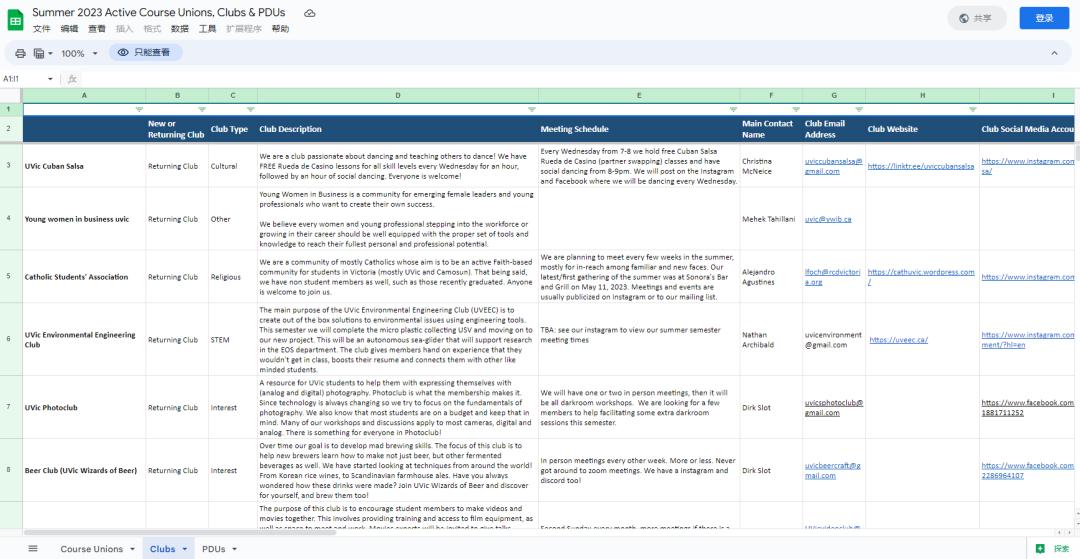Image resolution: width=1080 pixels, height=559 pixels.
Task: Open the filter in column E row 1
Action: pyautogui.click(x=734, y=109)
